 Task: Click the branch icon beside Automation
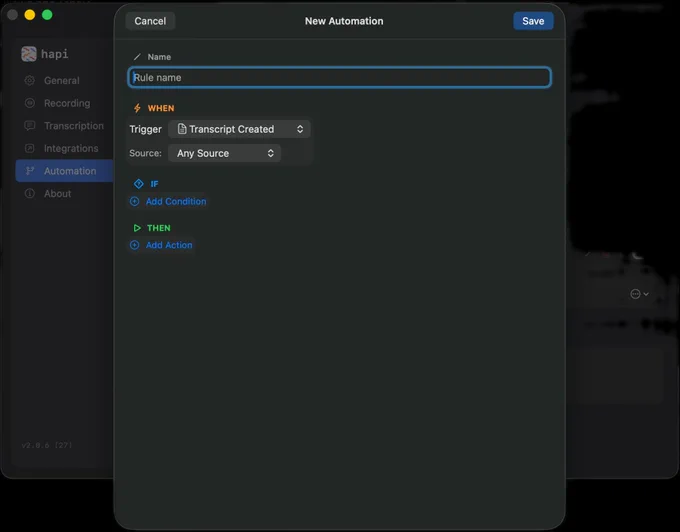click(x=29, y=171)
